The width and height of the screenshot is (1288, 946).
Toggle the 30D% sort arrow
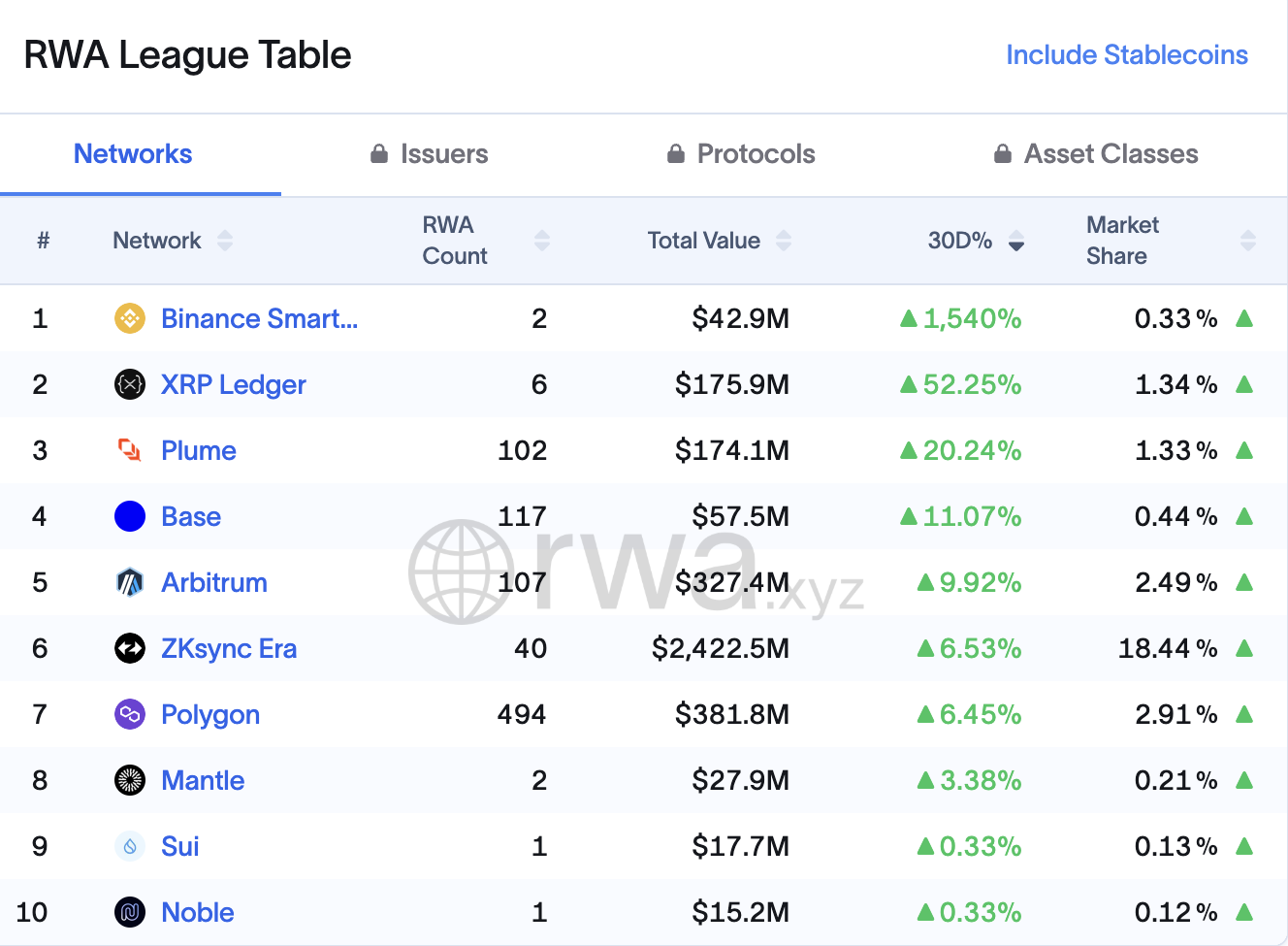point(1016,241)
